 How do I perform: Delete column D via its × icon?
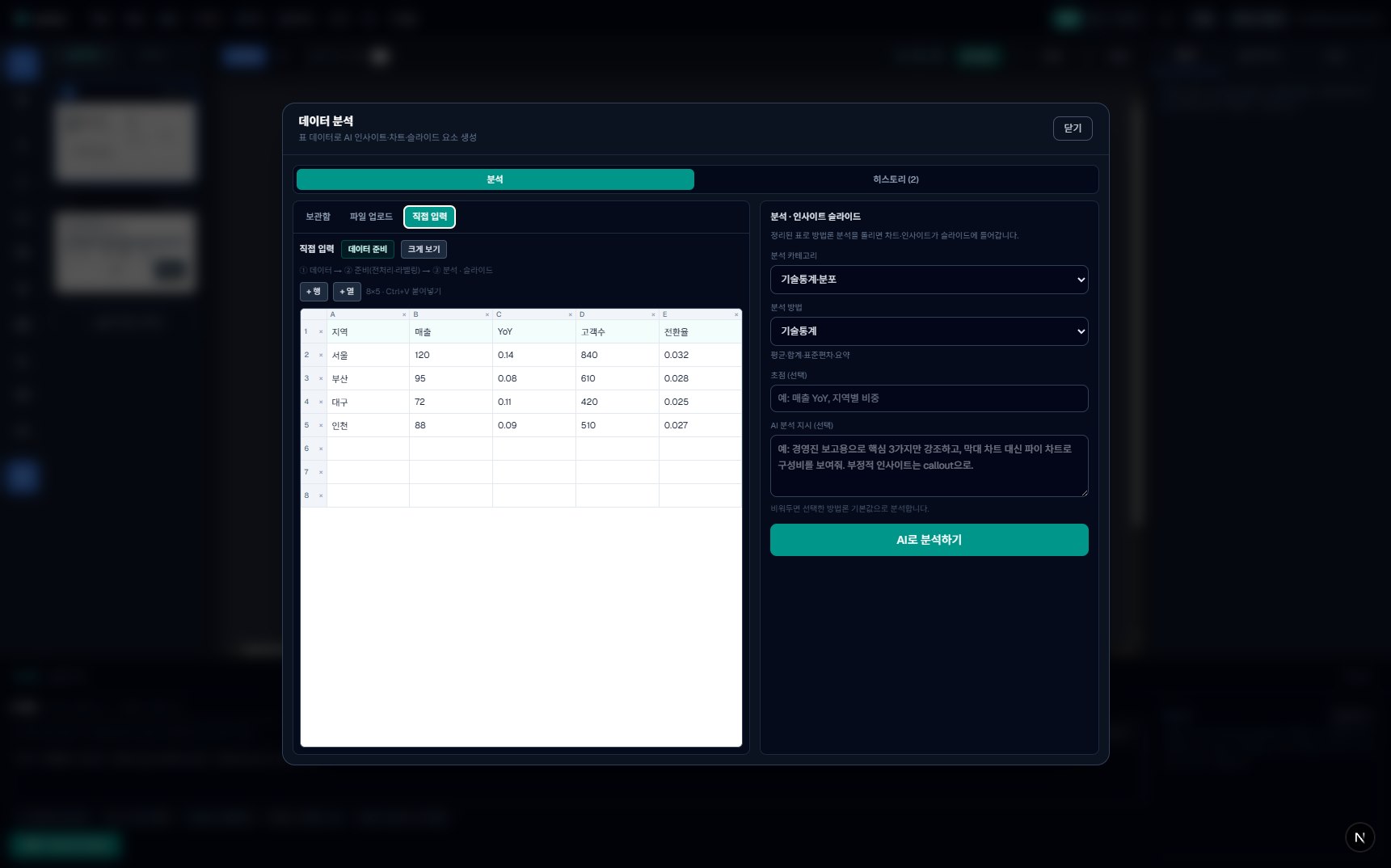653,314
